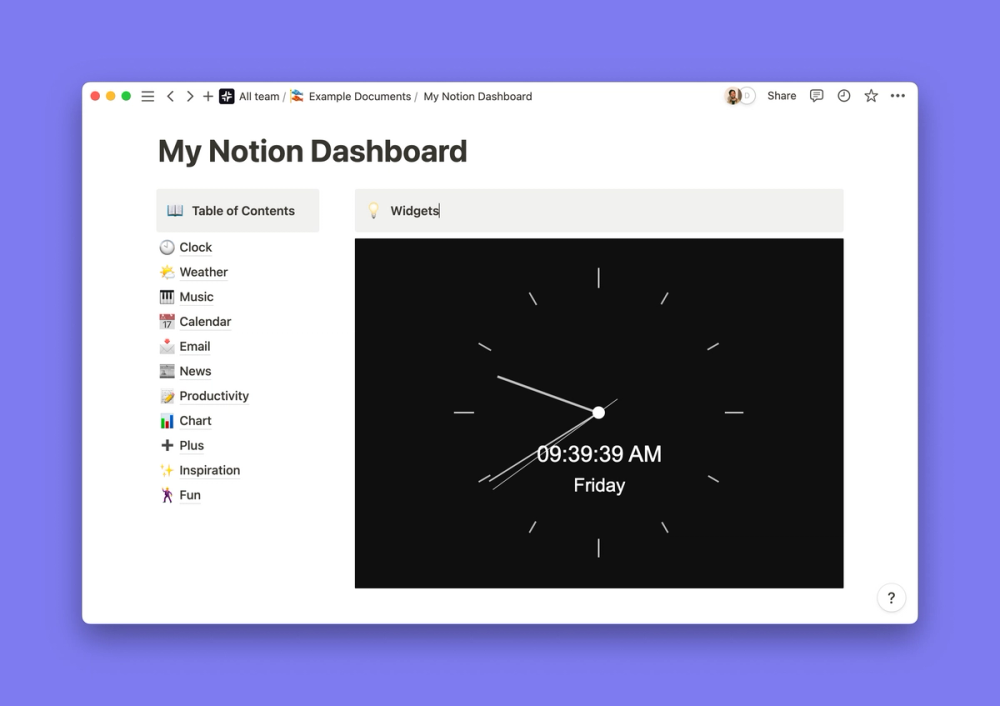Click the Calendar icon in the table of contents

[166, 321]
